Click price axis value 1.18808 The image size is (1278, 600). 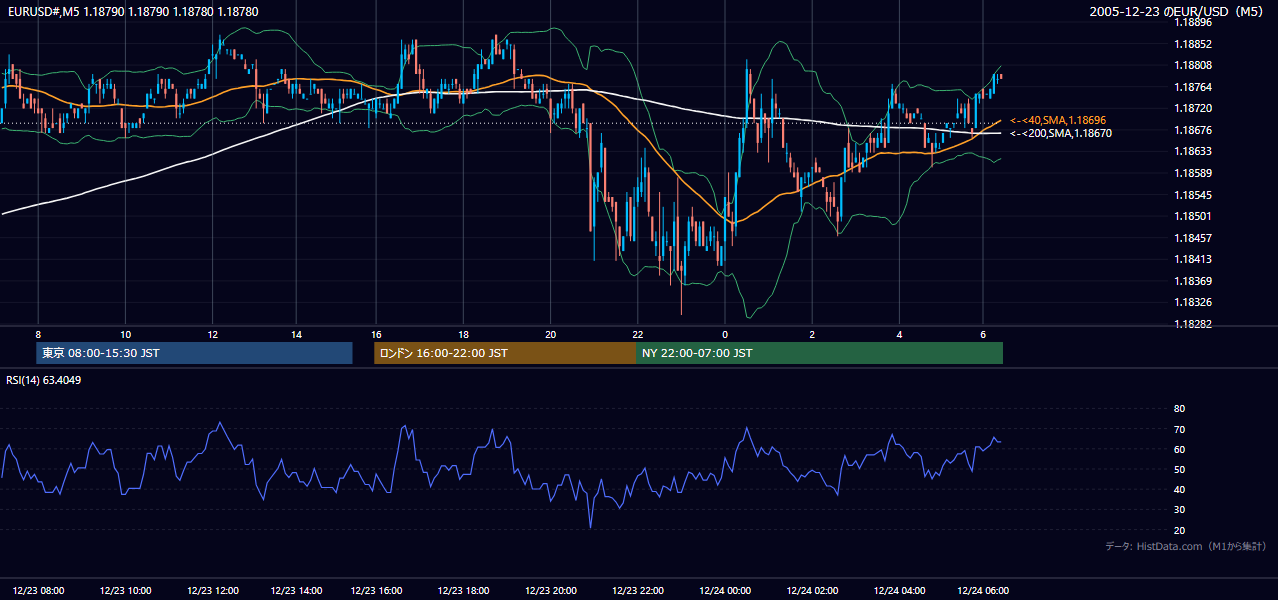pos(1193,66)
